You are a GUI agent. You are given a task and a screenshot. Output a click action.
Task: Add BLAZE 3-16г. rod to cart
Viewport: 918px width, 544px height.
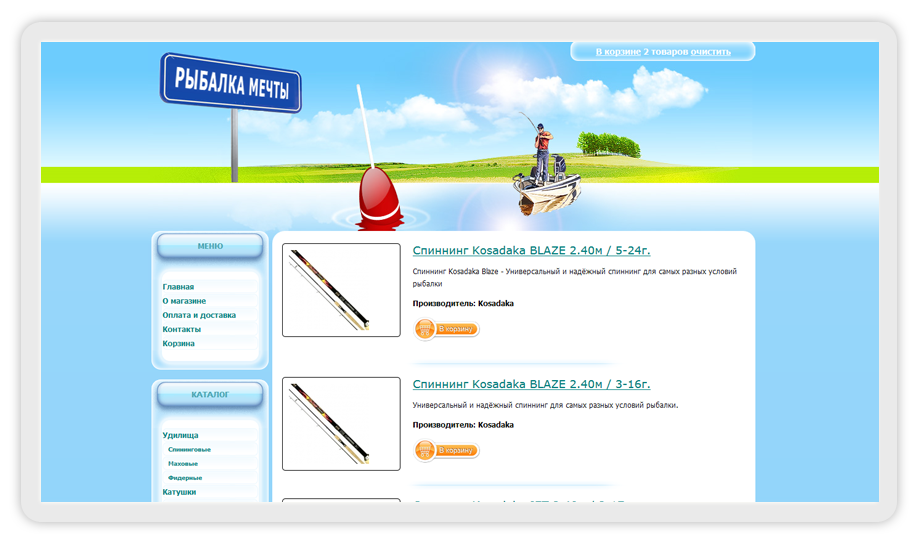coord(447,450)
